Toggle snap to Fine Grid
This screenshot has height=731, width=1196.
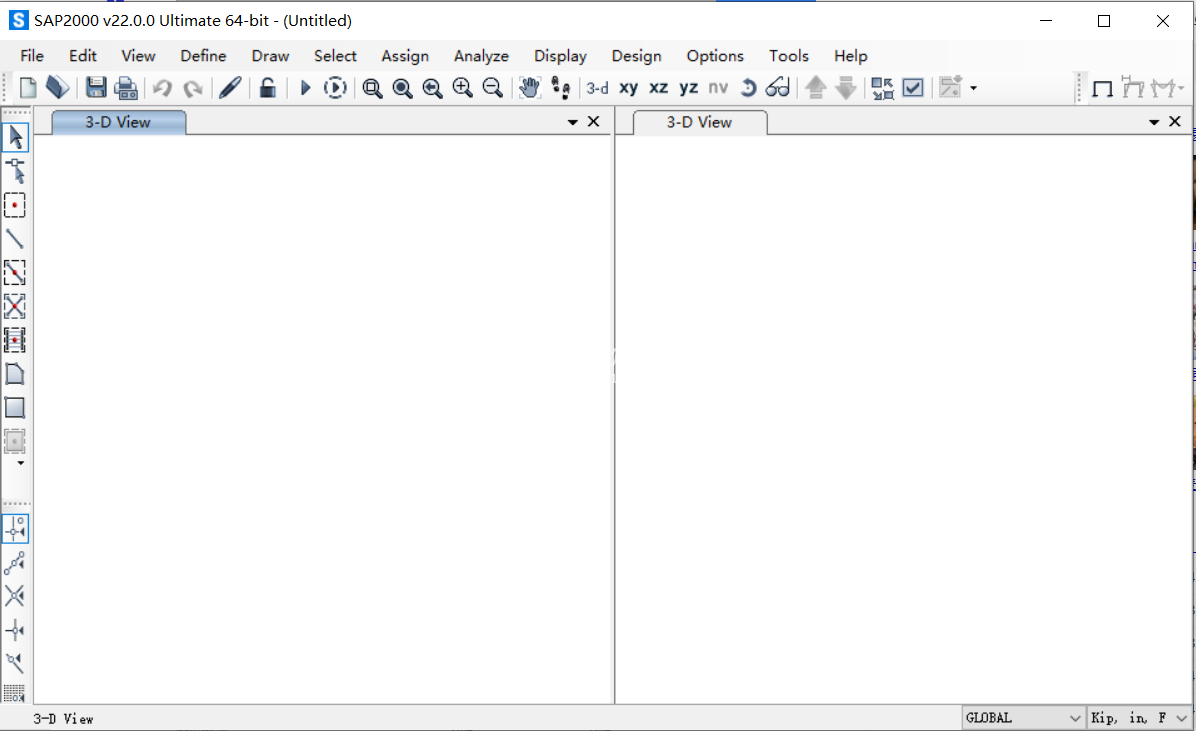14,694
